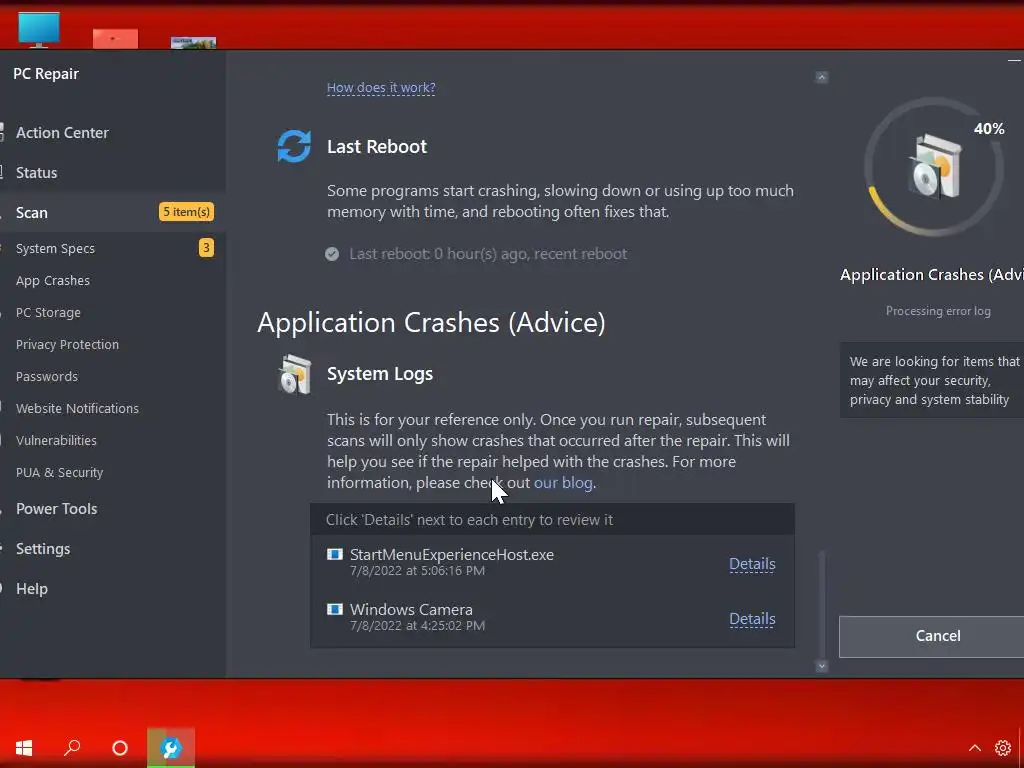Click the Application Crashes (Advice) heading
Viewport: 1024px width, 768px height.
pyautogui.click(x=431, y=323)
